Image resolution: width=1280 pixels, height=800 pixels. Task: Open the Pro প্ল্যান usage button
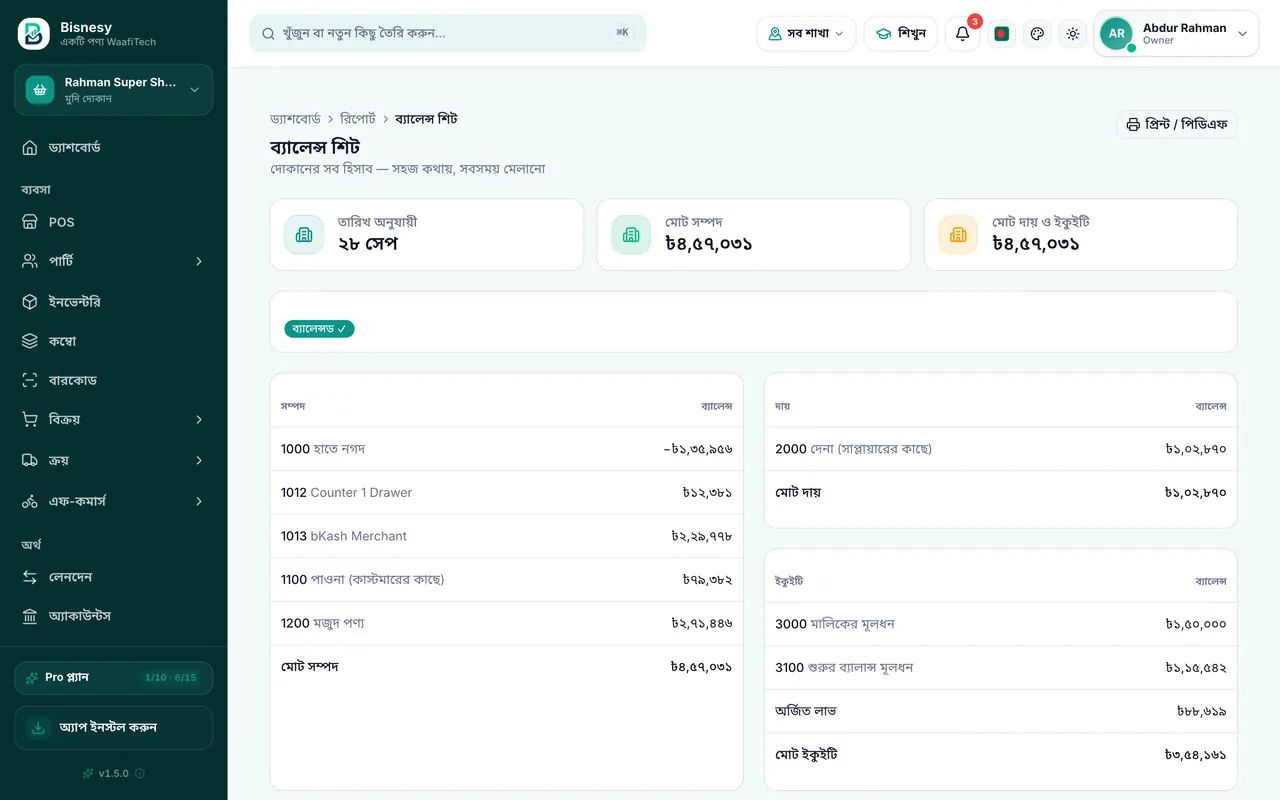(x=114, y=678)
